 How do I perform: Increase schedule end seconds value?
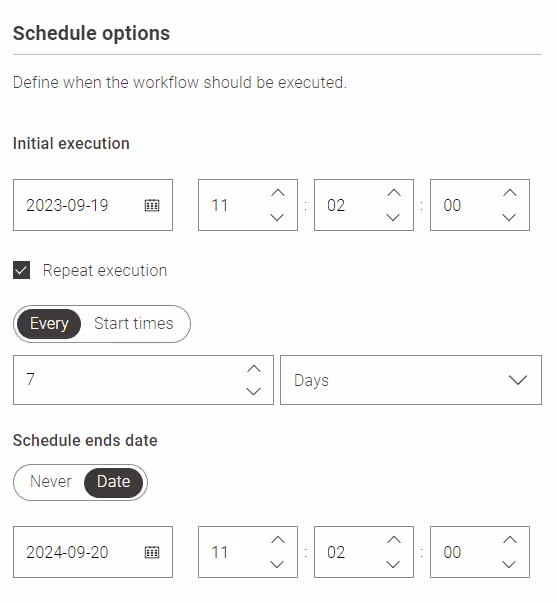pos(509,540)
